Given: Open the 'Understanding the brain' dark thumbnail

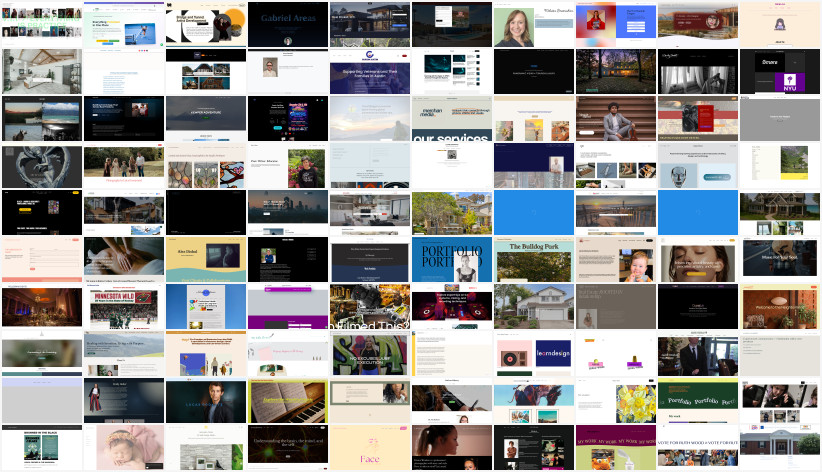Looking at the screenshot, I should tap(288, 448).
